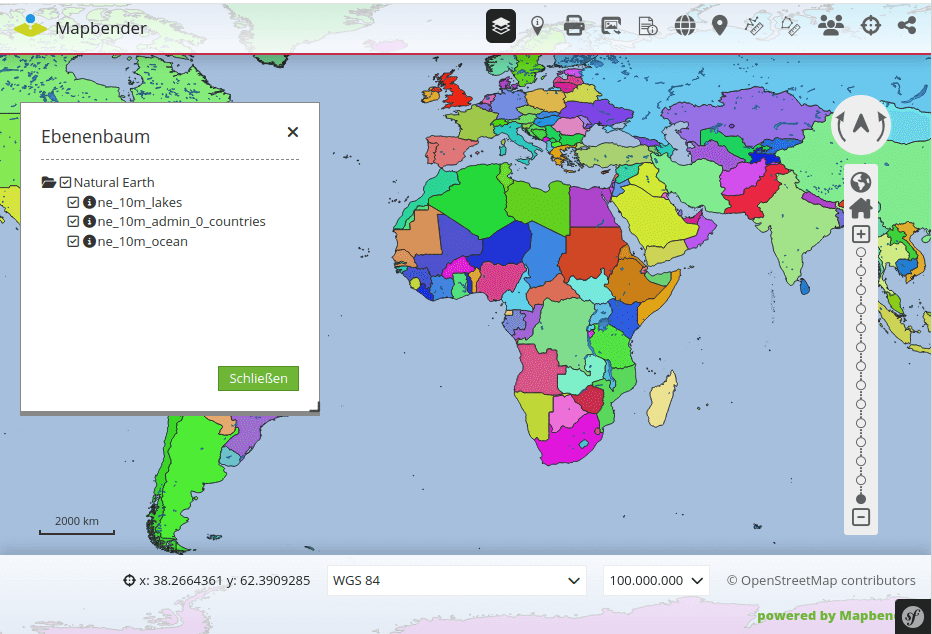Collapse the Natural Earth folder
This screenshot has height=634, width=932.
tap(48, 181)
